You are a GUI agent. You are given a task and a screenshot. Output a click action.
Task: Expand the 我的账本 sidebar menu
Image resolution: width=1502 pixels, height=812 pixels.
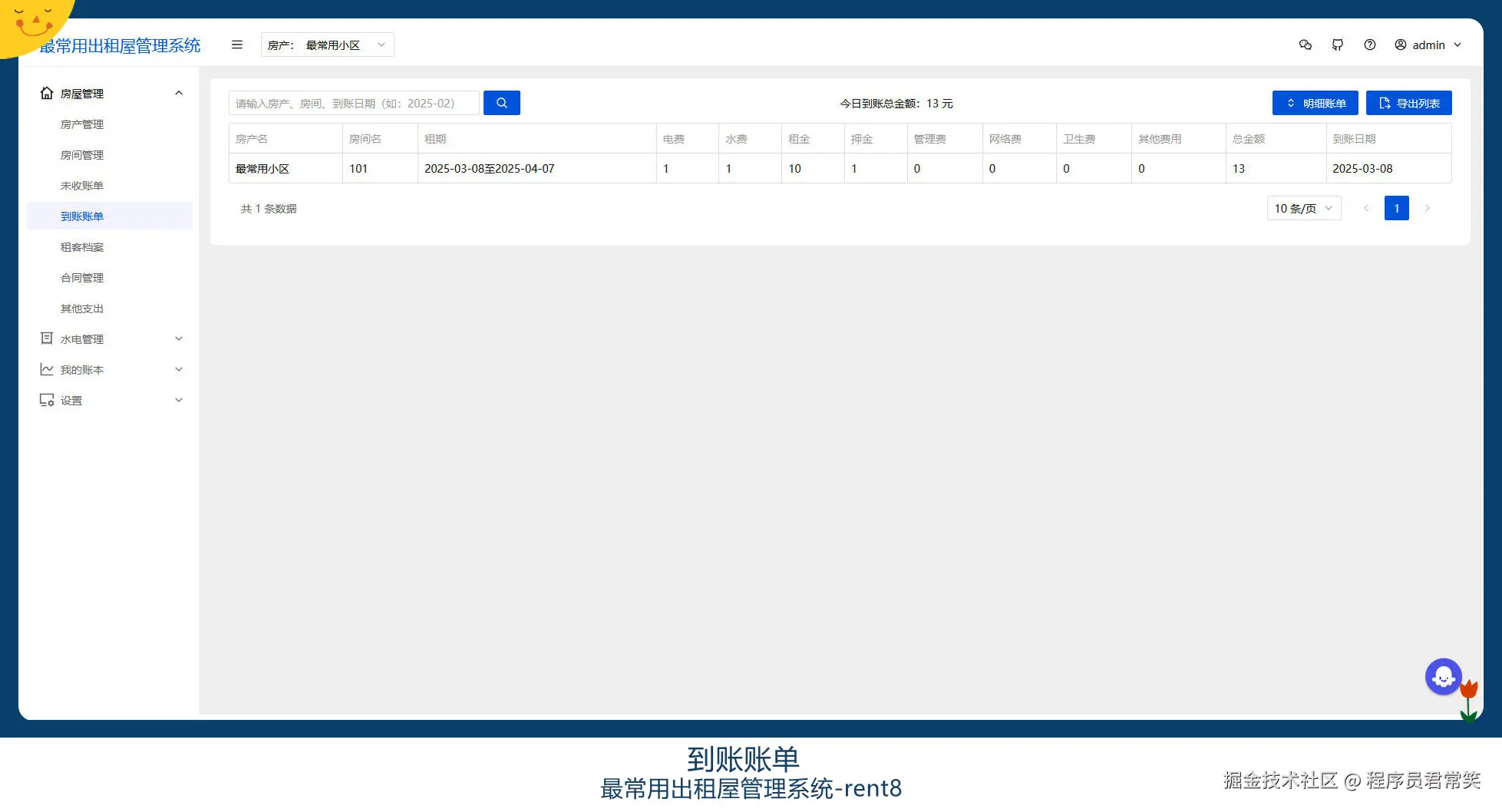point(111,369)
